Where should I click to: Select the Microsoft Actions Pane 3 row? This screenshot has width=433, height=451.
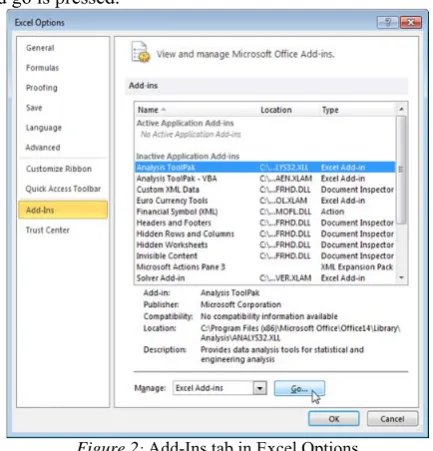pyautogui.click(x=265, y=267)
